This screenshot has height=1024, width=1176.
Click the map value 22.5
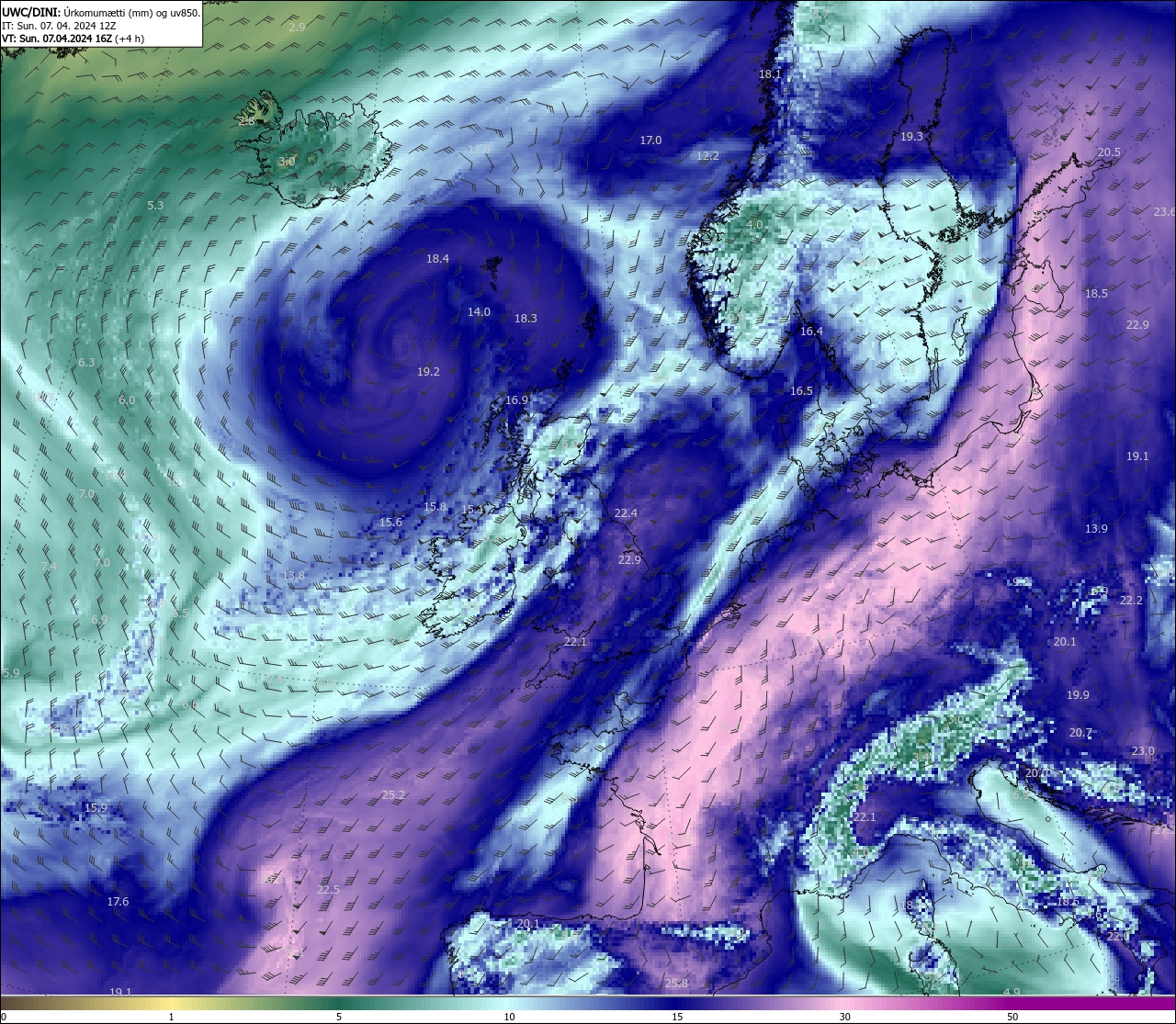[x=328, y=890]
